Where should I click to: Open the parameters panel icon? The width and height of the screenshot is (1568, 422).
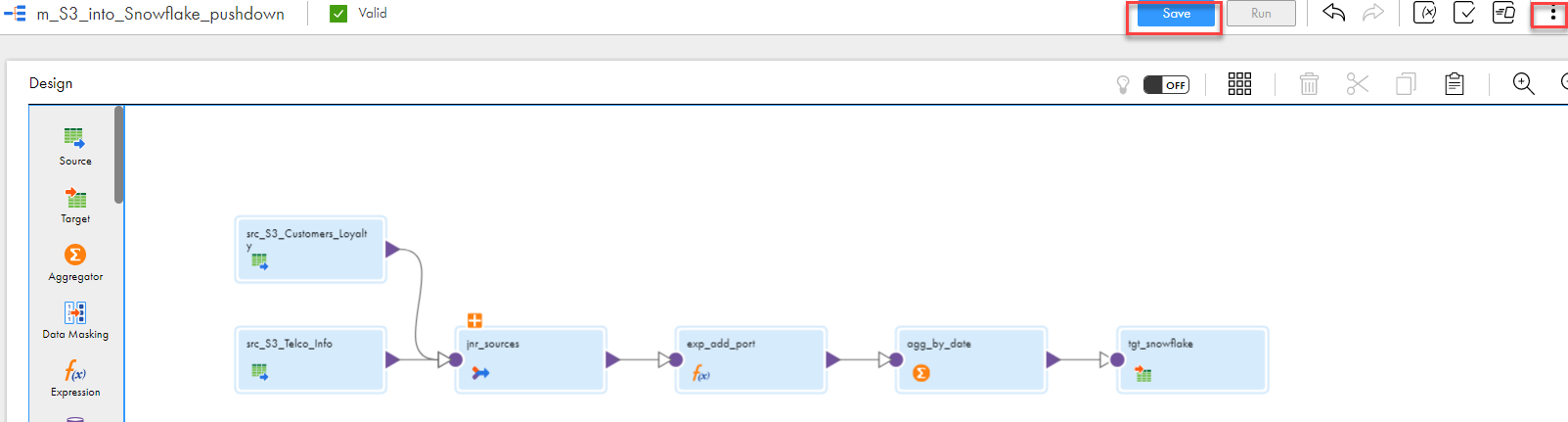point(1425,13)
